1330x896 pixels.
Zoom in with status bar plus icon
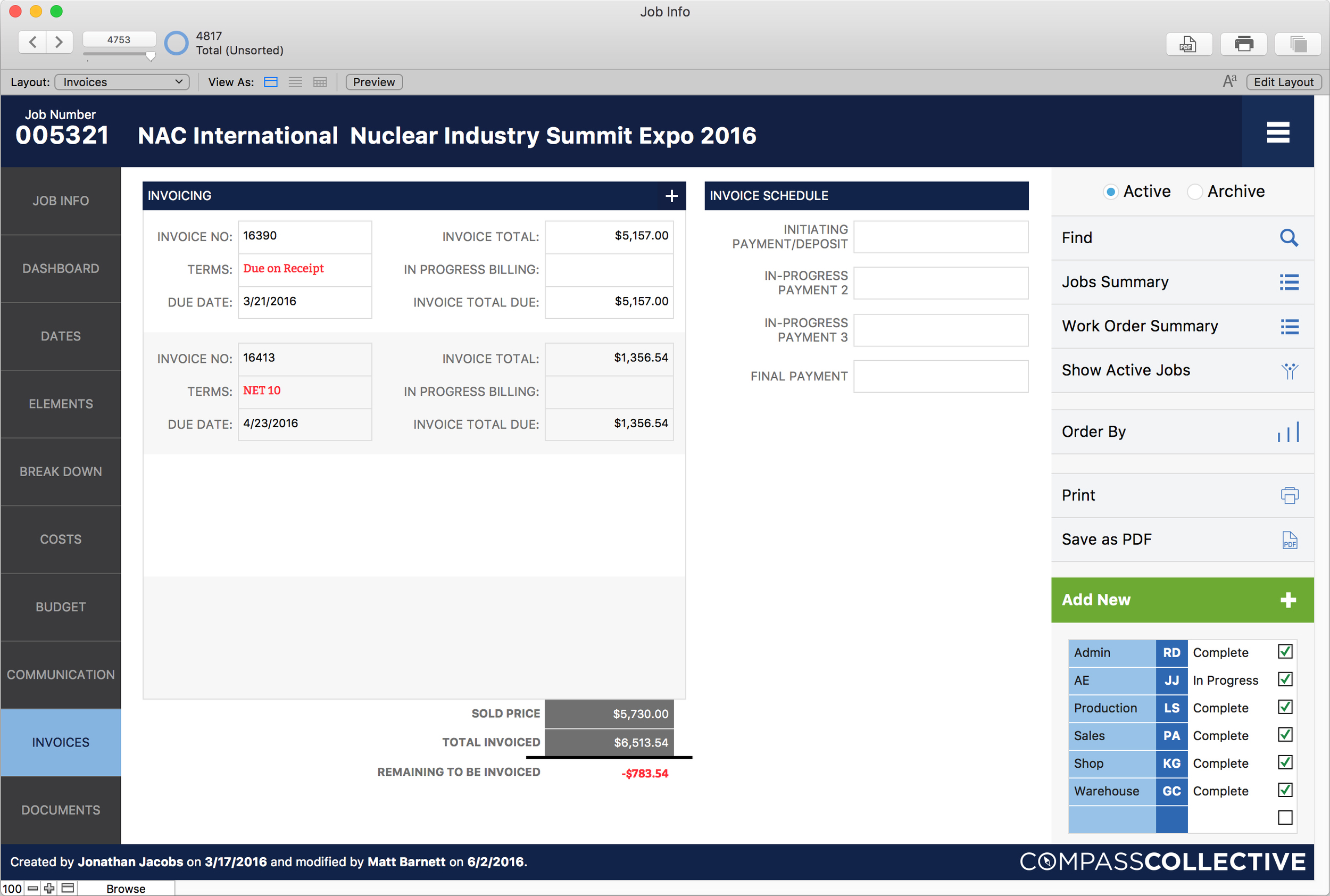point(49,889)
